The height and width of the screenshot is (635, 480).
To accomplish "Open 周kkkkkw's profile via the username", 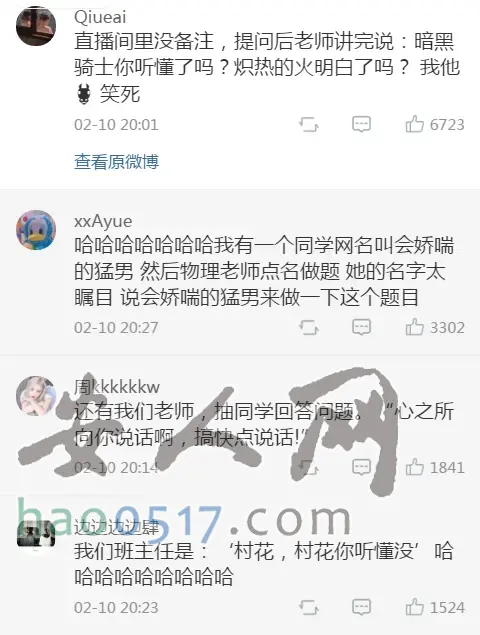I will click(x=117, y=387).
